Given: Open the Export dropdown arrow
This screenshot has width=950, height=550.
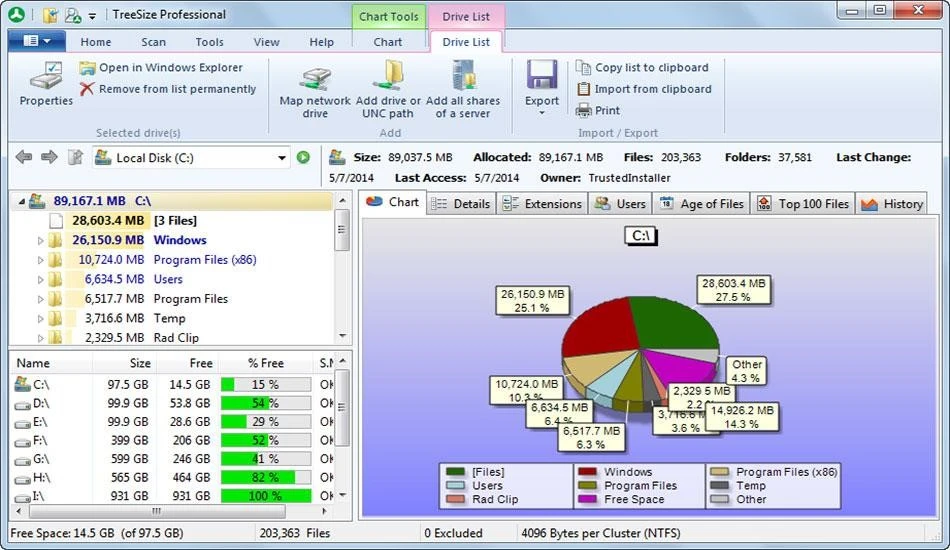Looking at the screenshot, I should click(x=542, y=113).
